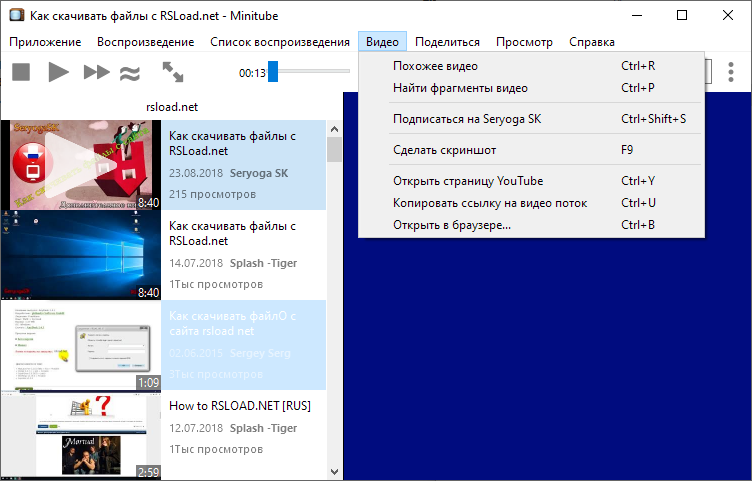
Task: Click date 02.06.2015 in the list
Action: (196, 353)
